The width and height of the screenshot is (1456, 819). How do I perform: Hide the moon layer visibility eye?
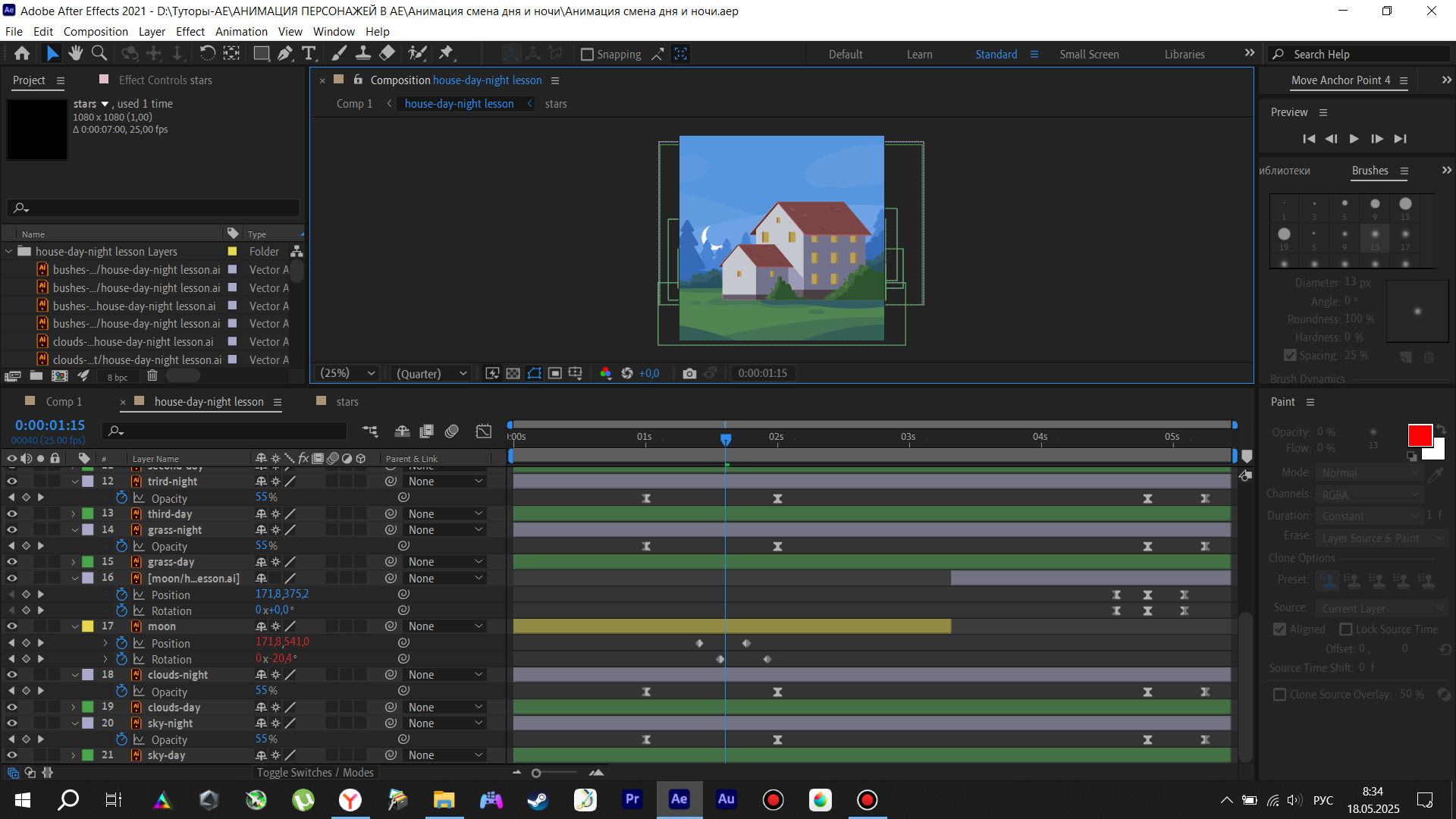pyautogui.click(x=11, y=626)
